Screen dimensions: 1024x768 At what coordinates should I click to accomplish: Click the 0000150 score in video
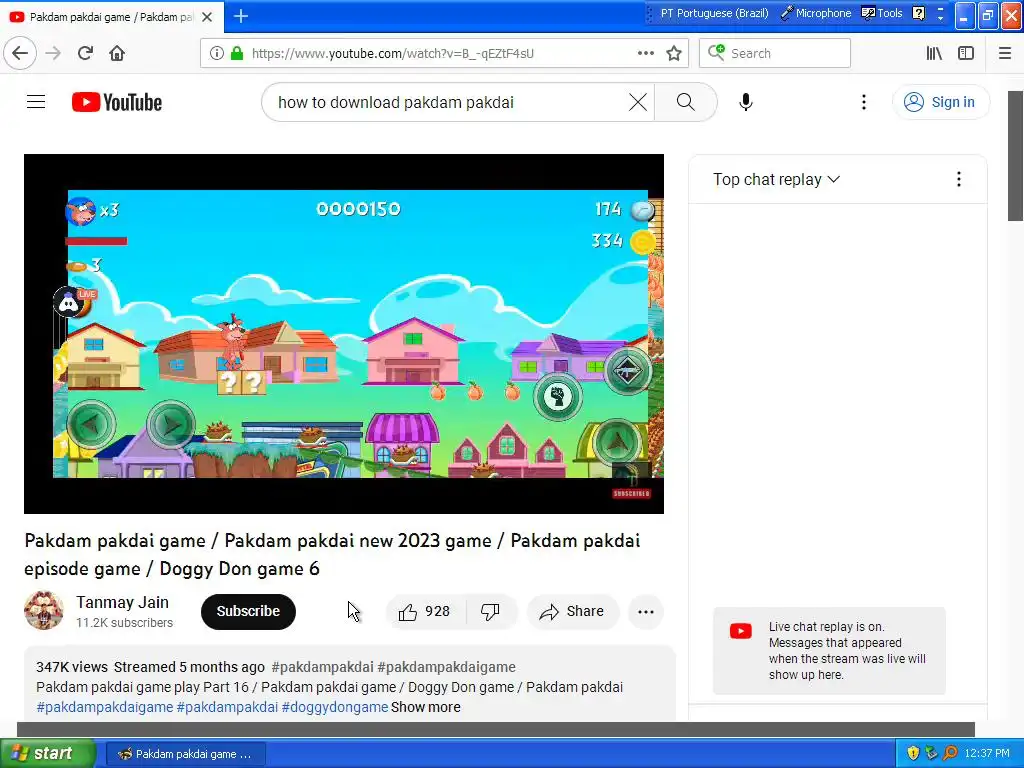359,209
